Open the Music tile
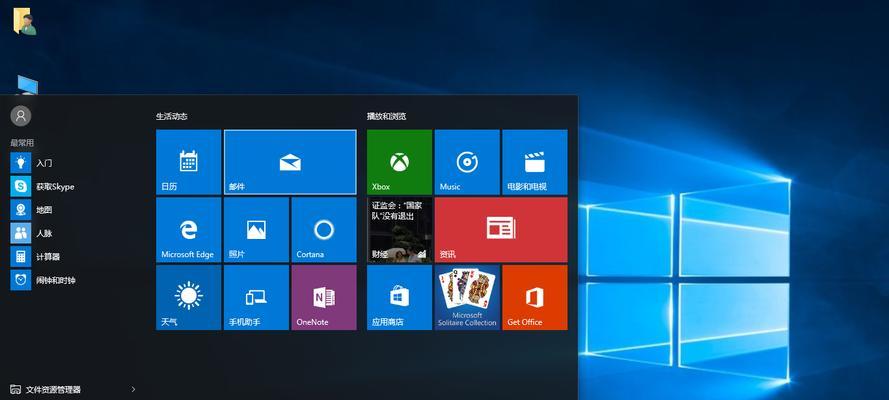The width and height of the screenshot is (889, 400). pos(467,162)
